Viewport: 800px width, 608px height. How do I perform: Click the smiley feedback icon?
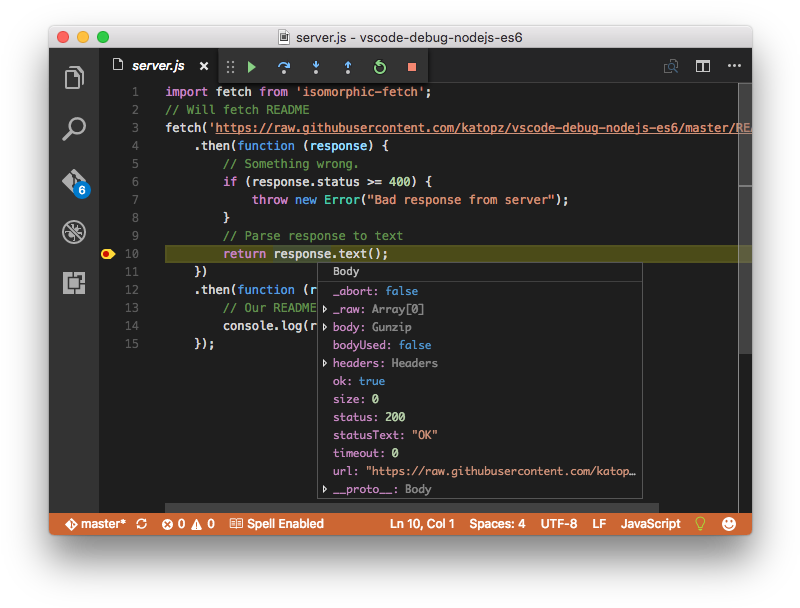tap(729, 523)
